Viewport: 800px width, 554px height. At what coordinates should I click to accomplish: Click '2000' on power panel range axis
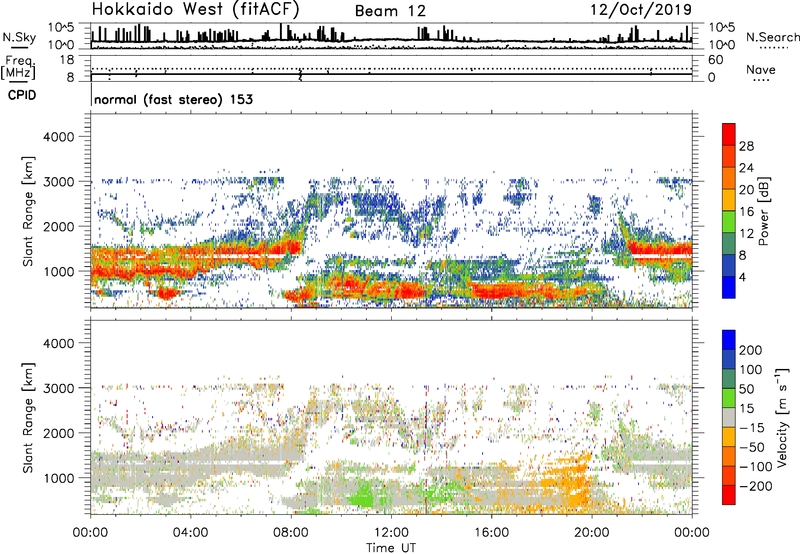[x=58, y=226]
